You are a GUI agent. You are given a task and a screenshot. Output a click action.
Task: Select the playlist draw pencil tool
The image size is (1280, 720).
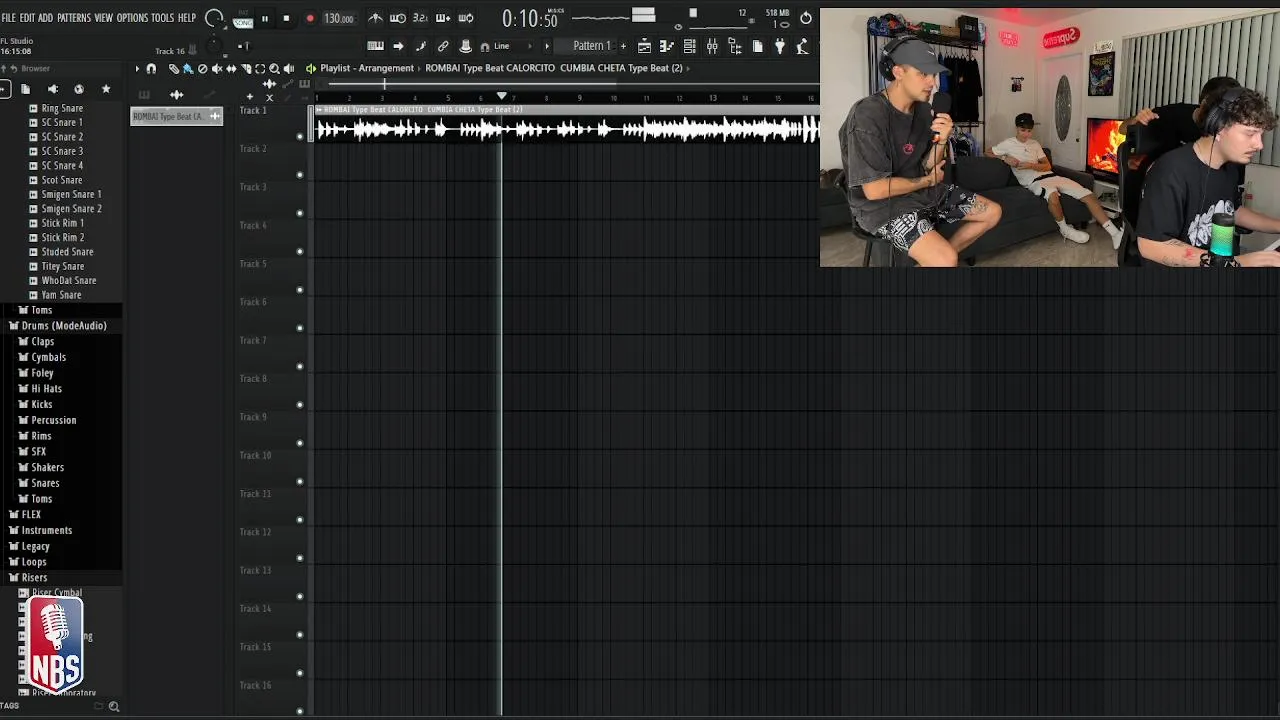click(173, 68)
